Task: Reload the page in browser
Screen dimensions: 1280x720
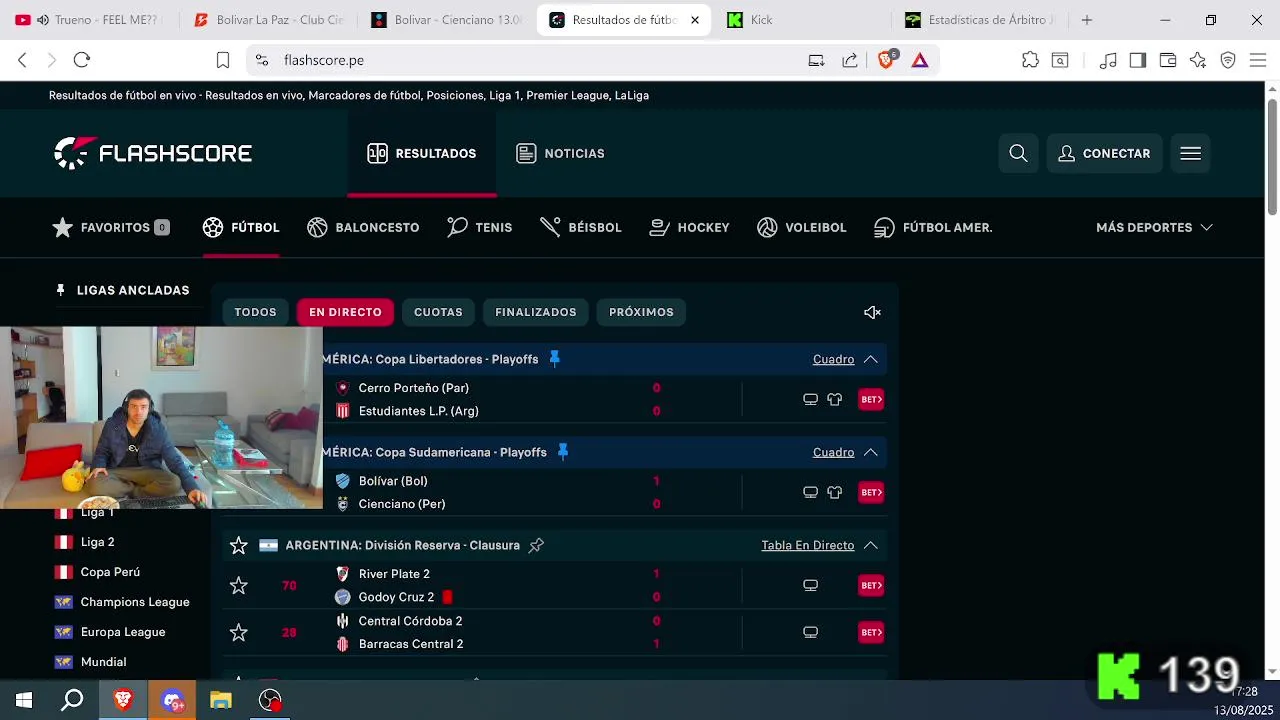Action: coord(82,60)
